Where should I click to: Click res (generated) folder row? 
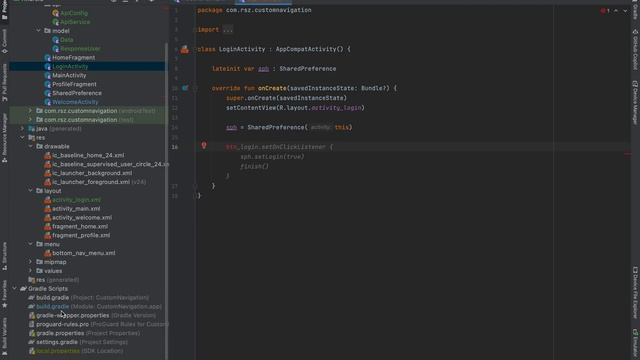coord(53,280)
